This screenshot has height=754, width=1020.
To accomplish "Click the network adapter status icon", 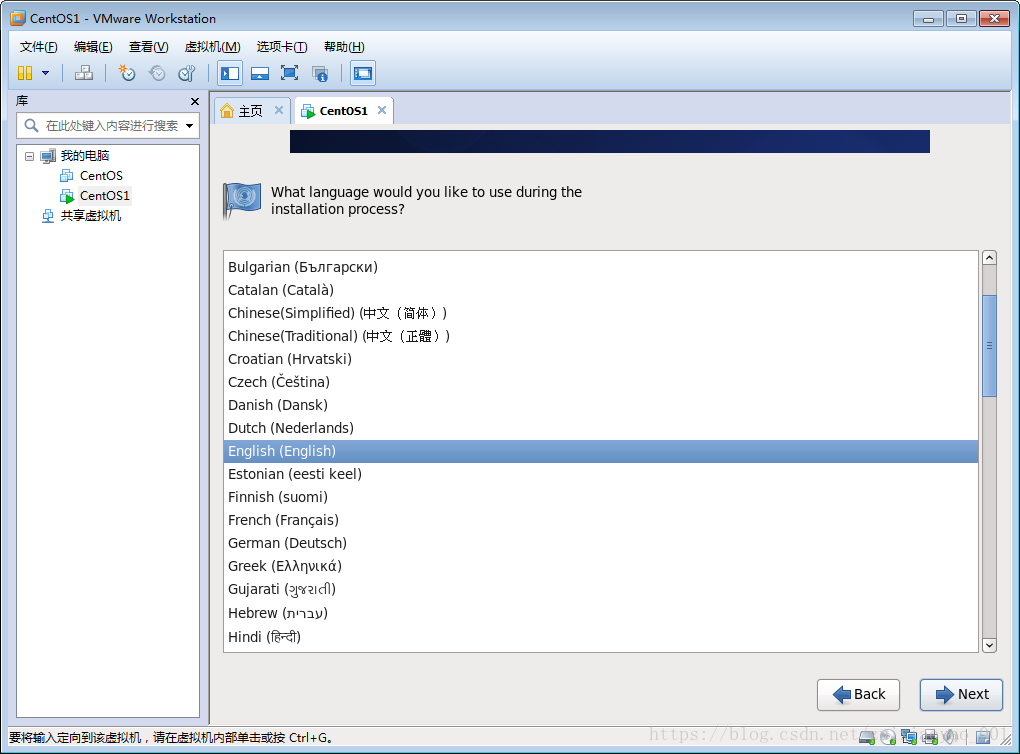I will coord(909,737).
